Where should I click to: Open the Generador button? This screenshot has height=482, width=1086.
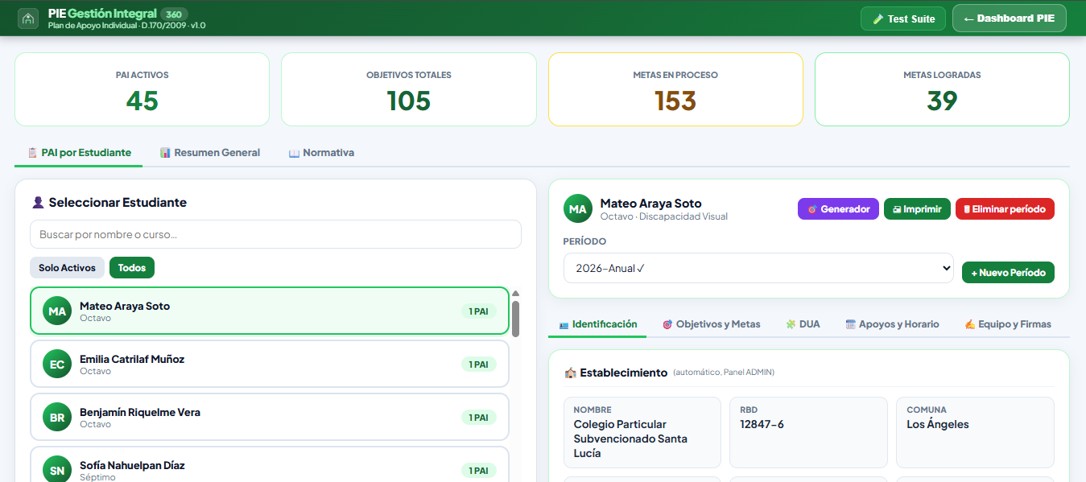(838, 208)
